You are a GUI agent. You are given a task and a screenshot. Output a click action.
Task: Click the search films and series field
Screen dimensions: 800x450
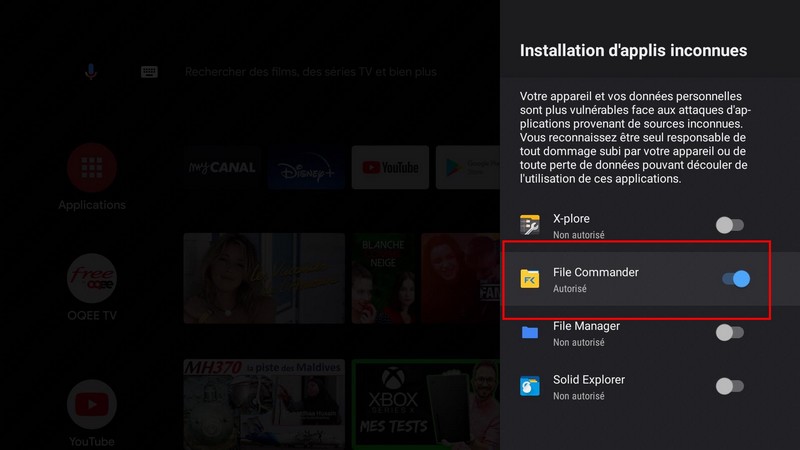310,72
